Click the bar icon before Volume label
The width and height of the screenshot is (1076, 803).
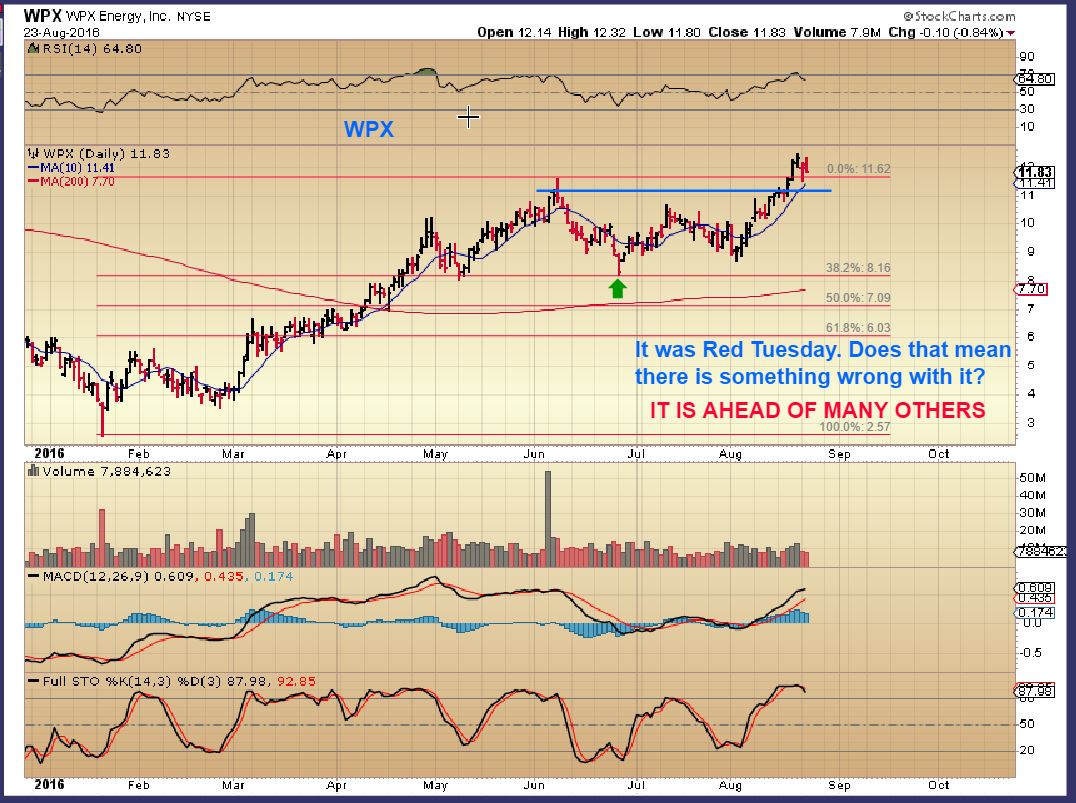tap(33, 472)
